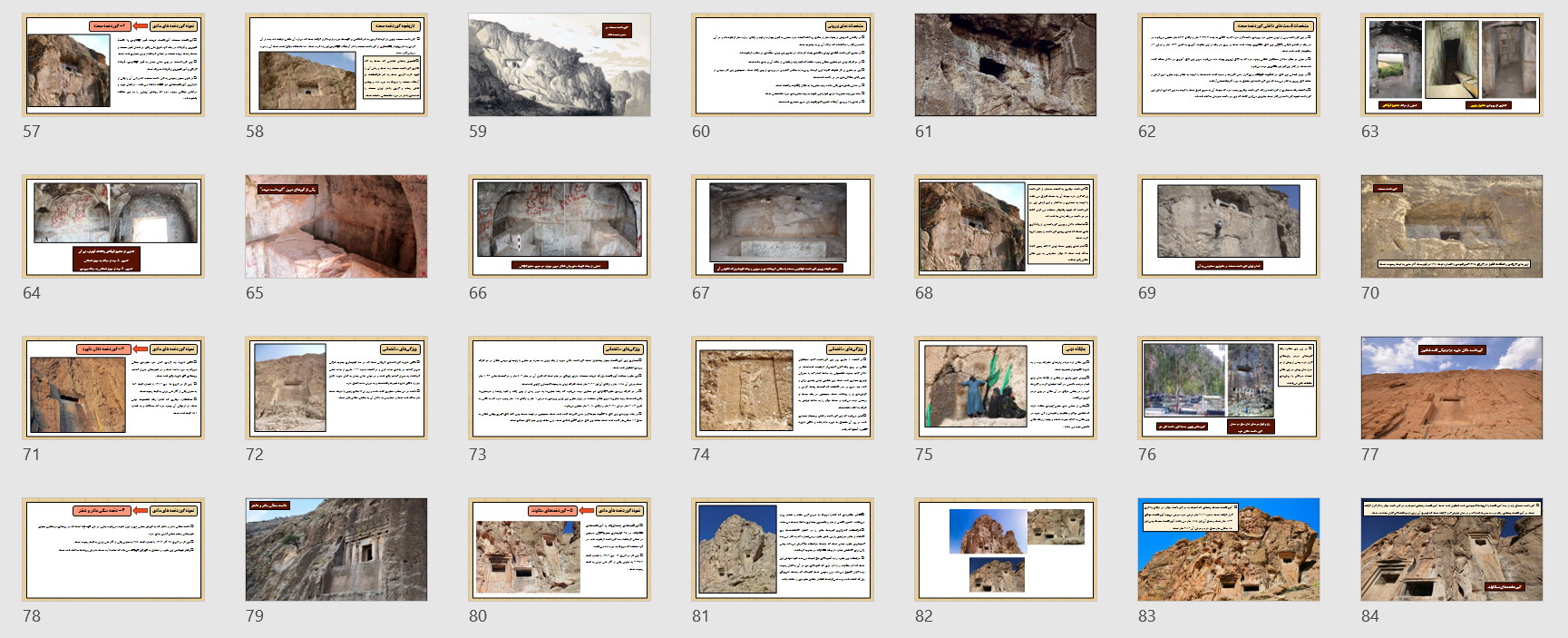Choose slide 78 thumbnail
The image size is (1568, 638).
click(113, 549)
